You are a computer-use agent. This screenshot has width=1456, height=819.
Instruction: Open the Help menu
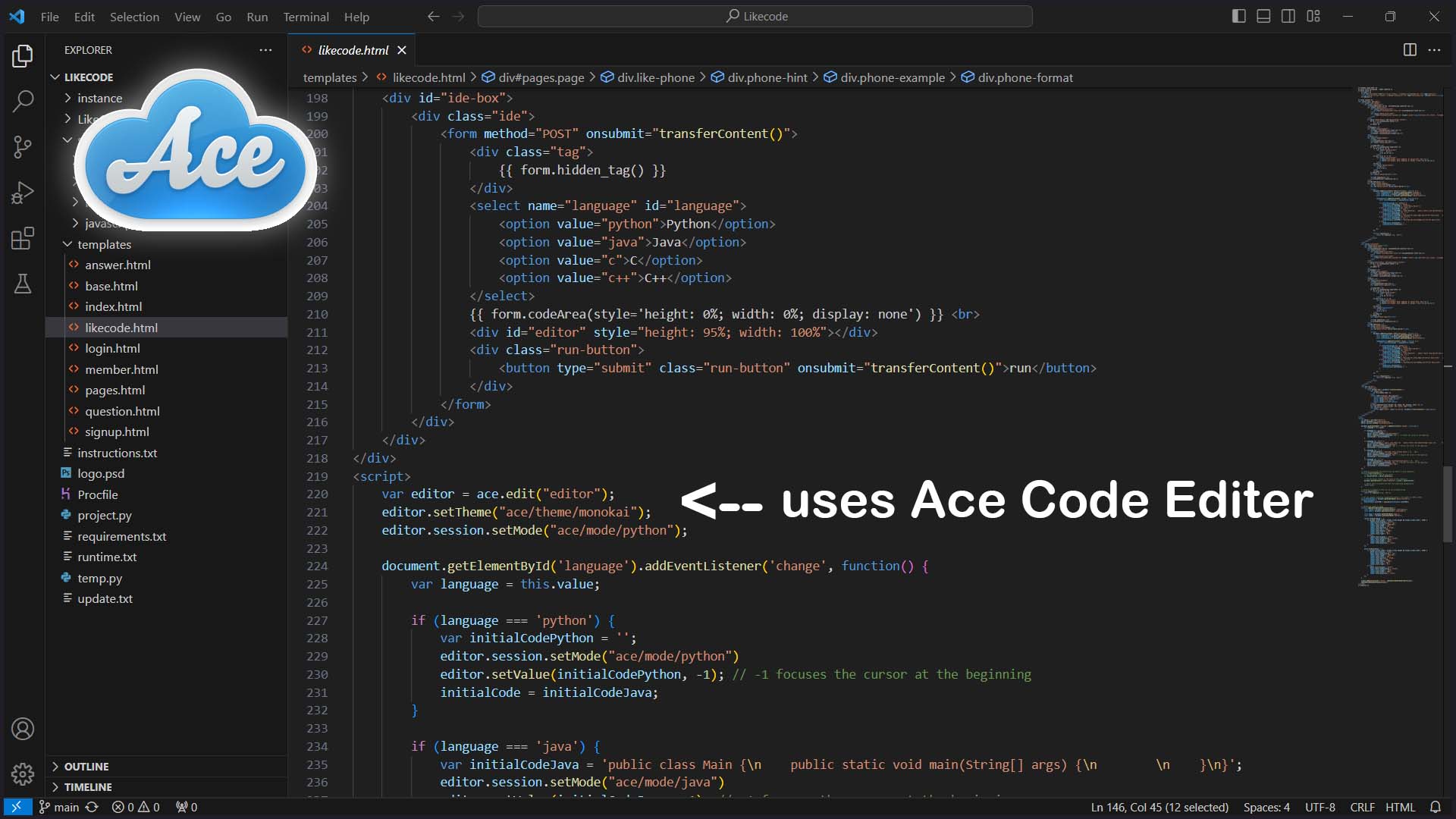tap(356, 17)
